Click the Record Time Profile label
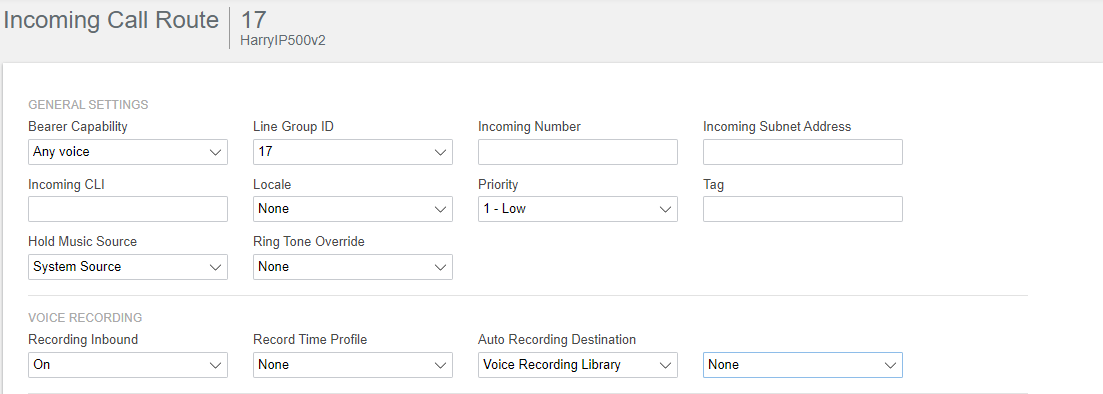Screen dimensions: 1103x394 (310, 340)
